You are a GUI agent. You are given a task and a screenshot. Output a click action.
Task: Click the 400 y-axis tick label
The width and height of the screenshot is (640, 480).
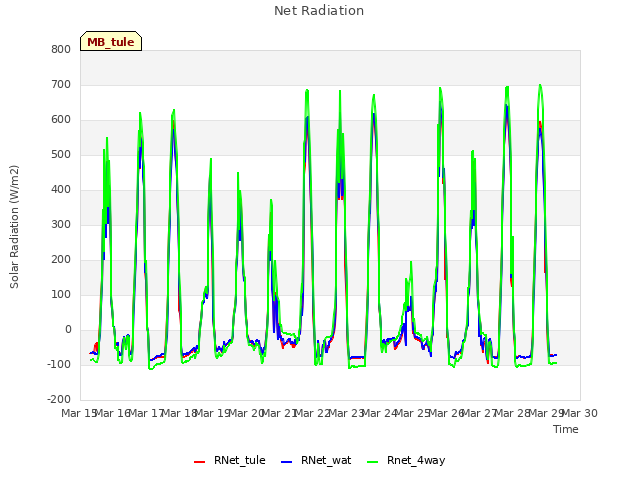click(61, 189)
